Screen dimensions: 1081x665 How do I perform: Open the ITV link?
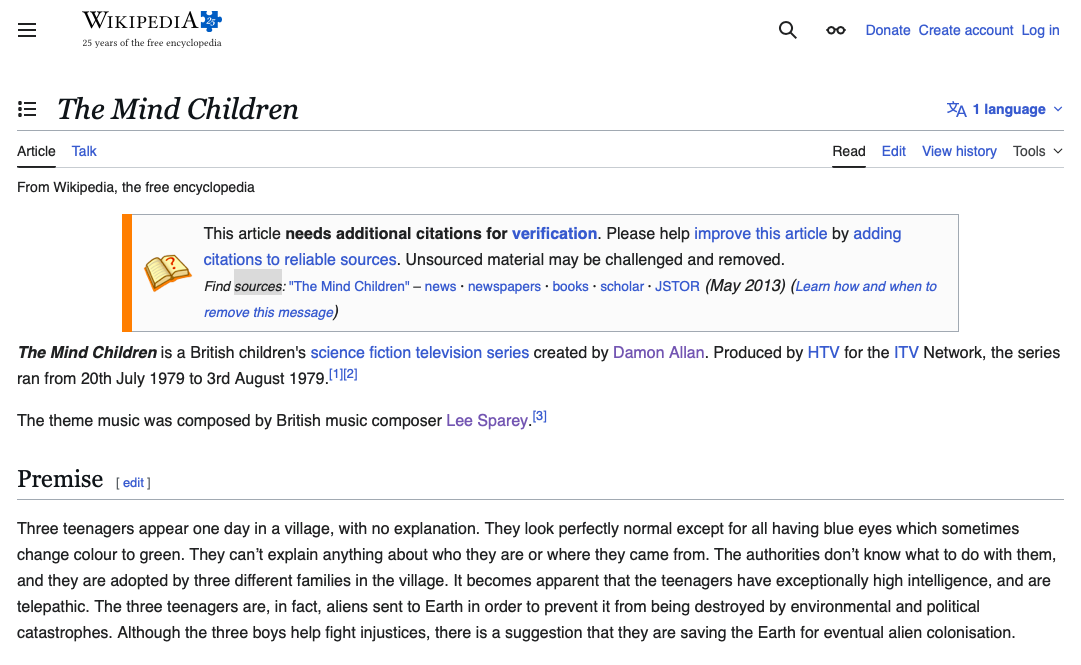coord(906,353)
